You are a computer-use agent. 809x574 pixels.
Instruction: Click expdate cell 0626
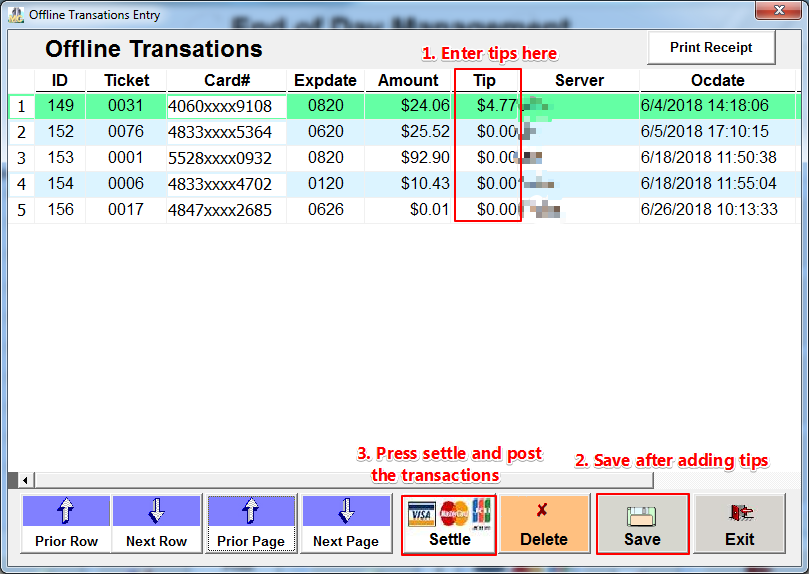pyautogui.click(x=326, y=210)
